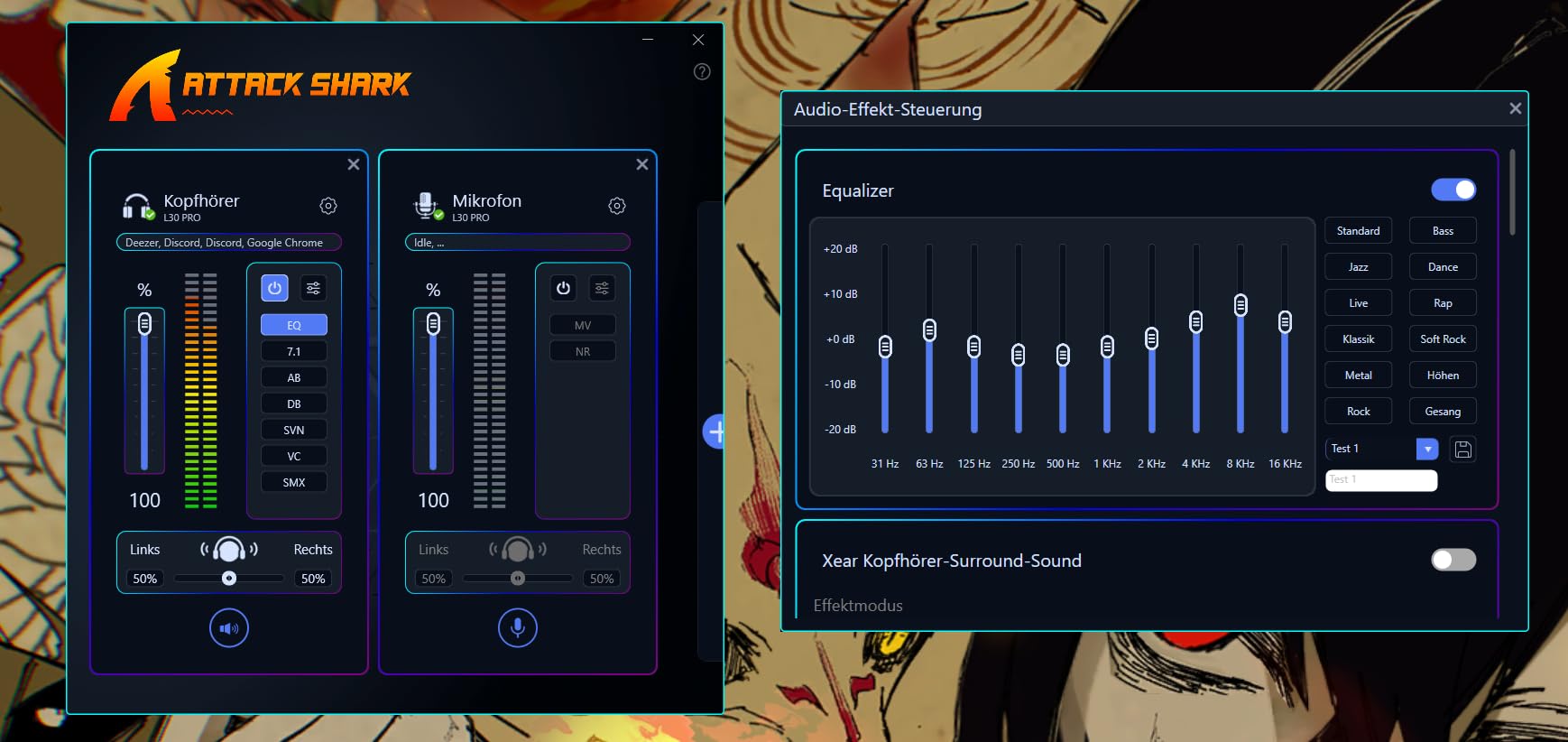Click the Audio-Effekt-Steuerung vertical scrollbar
This screenshot has width=1568, height=742.
click(x=1512, y=192)
